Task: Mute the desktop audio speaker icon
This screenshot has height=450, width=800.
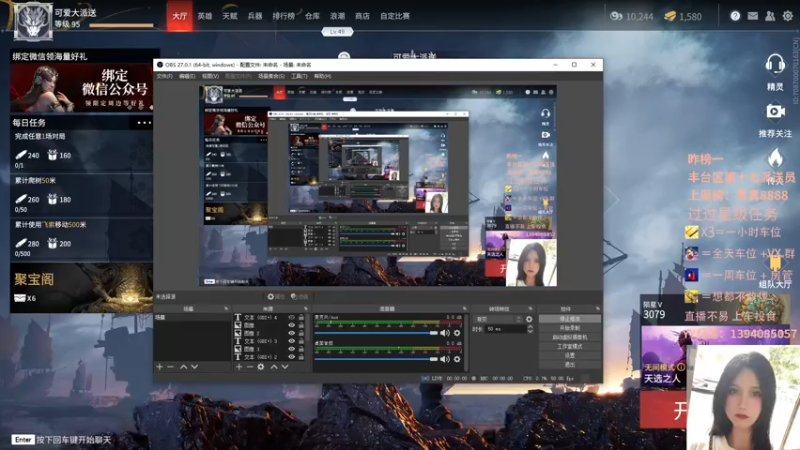Action: (444, 359)
